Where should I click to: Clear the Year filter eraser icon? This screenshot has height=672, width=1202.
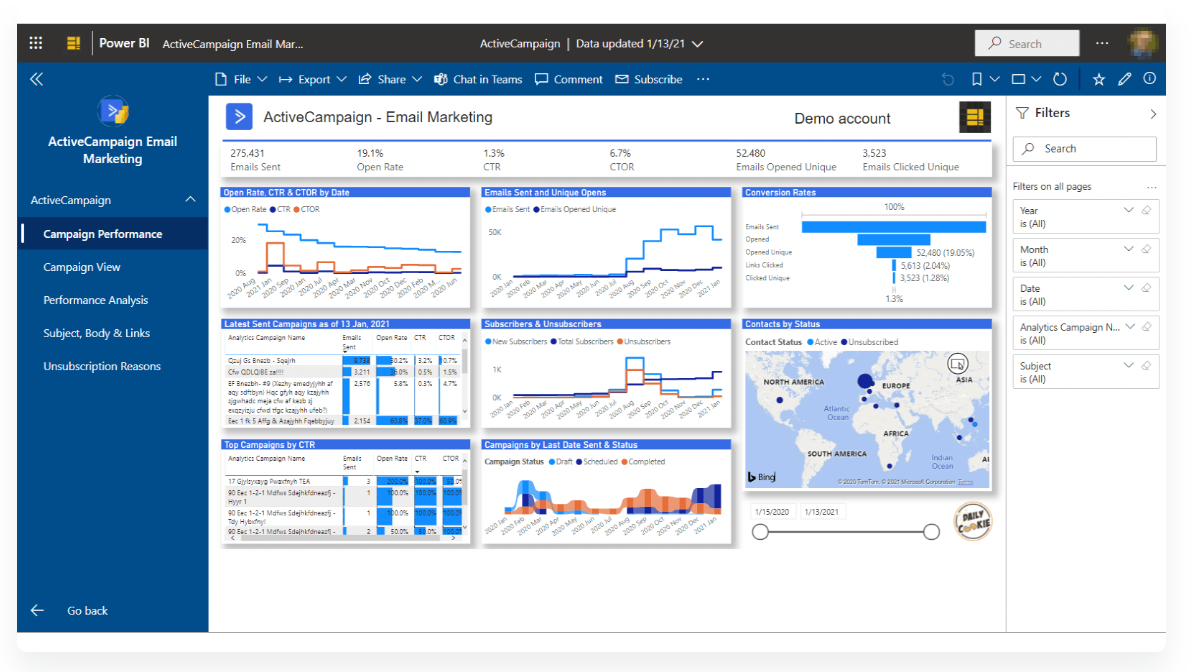(1146, 210)
